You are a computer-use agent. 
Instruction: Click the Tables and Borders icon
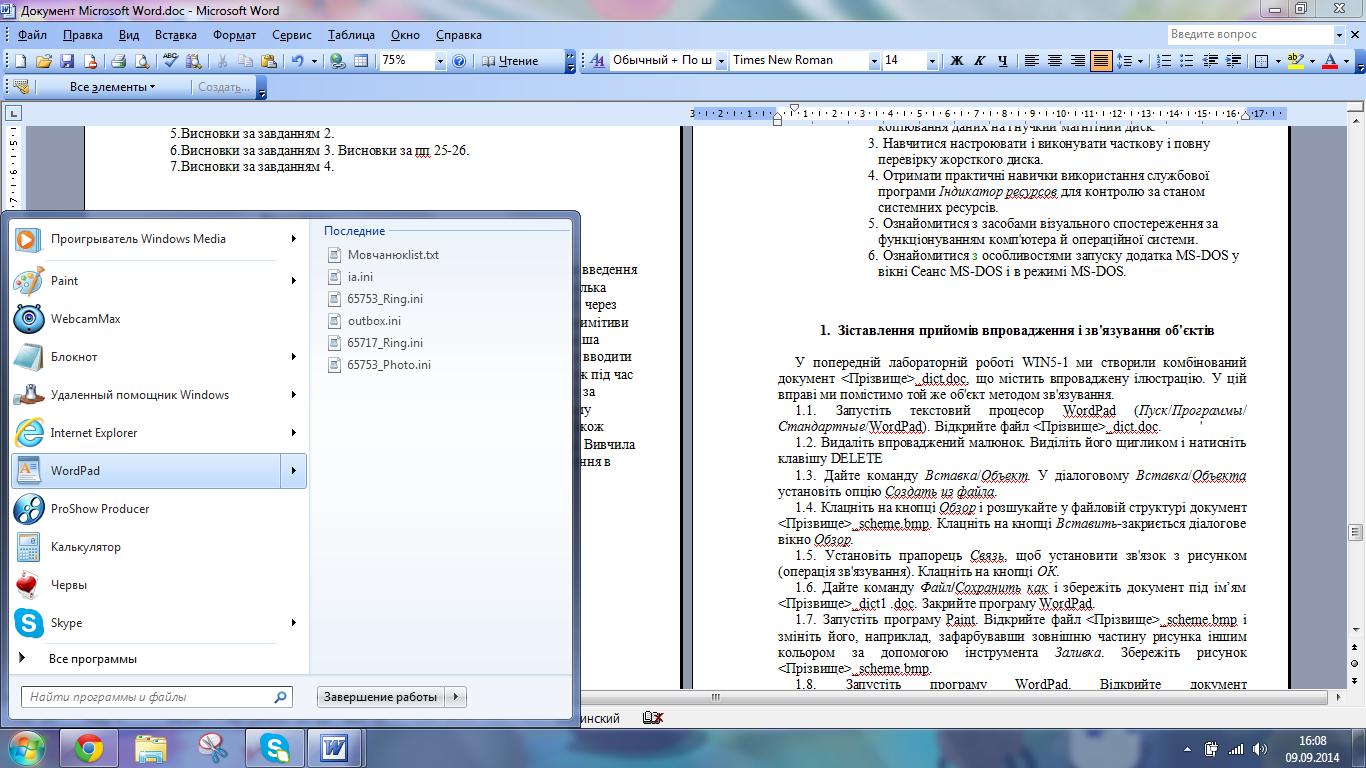click(x=361, y=61)
